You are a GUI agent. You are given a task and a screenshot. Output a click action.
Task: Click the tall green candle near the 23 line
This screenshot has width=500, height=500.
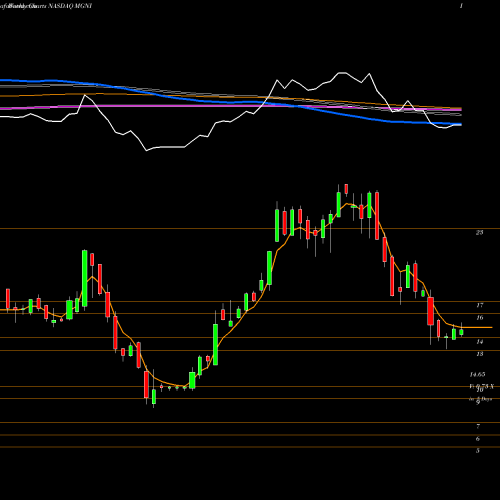point(277,225)
